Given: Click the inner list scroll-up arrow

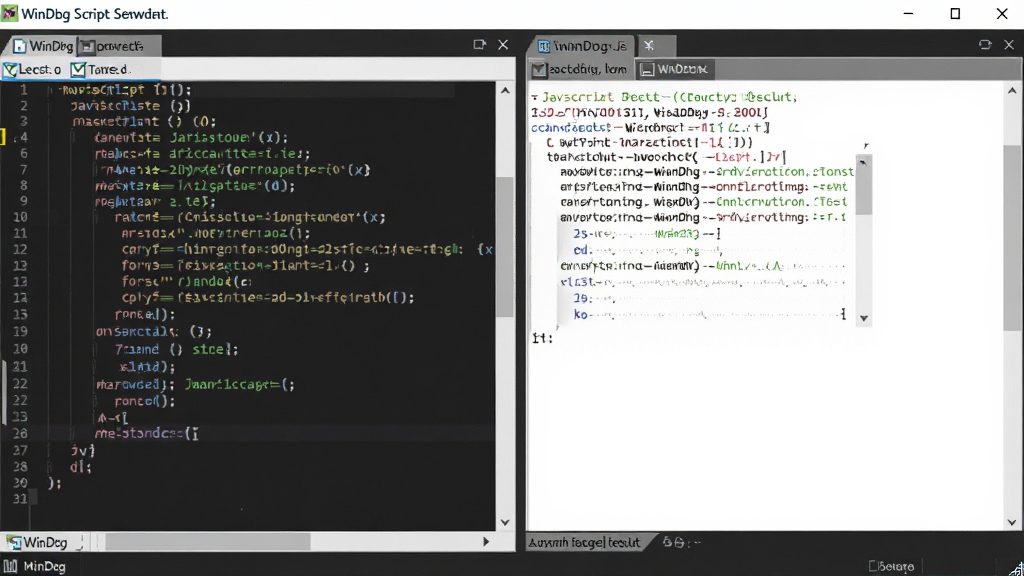Looking at the screenshot, I should pos(864,161).
